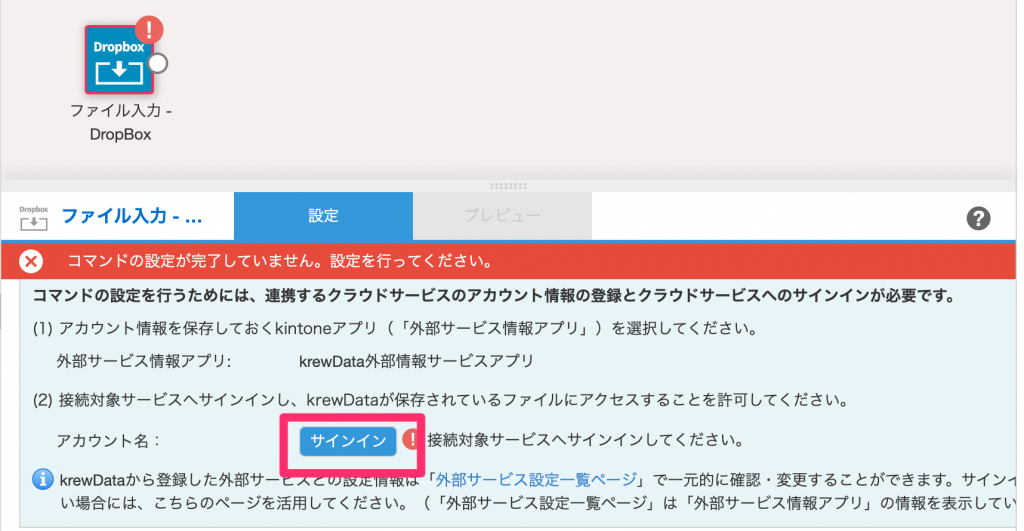This screenshot has width=1024, height=531.
Task: Click the サインイン button
Action: click(x=348, y=441)
